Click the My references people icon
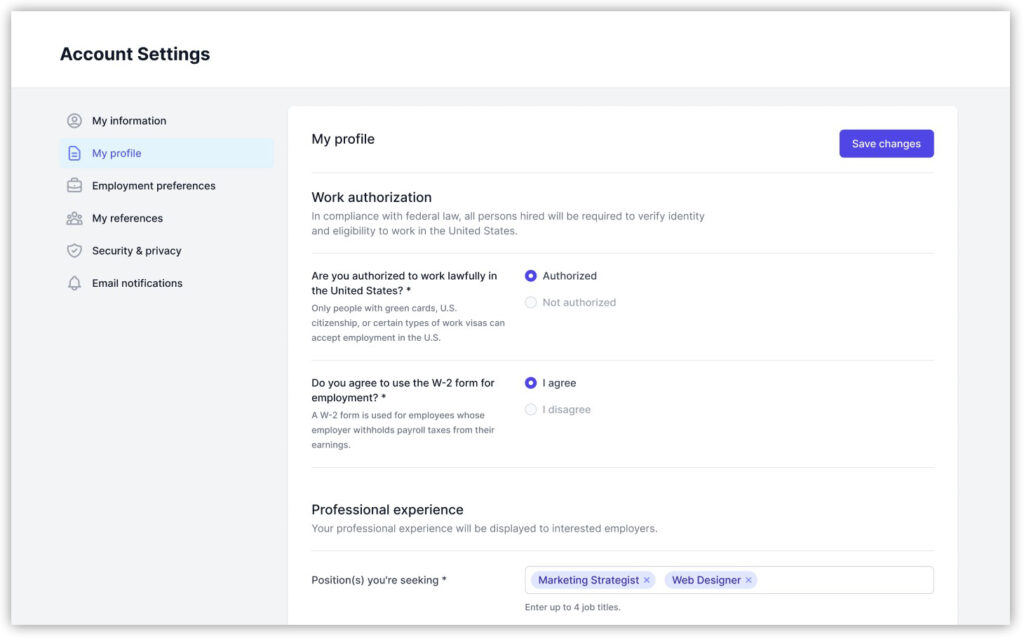The height and width of the screenshot is (641, 1024). [x=74, y=218]
